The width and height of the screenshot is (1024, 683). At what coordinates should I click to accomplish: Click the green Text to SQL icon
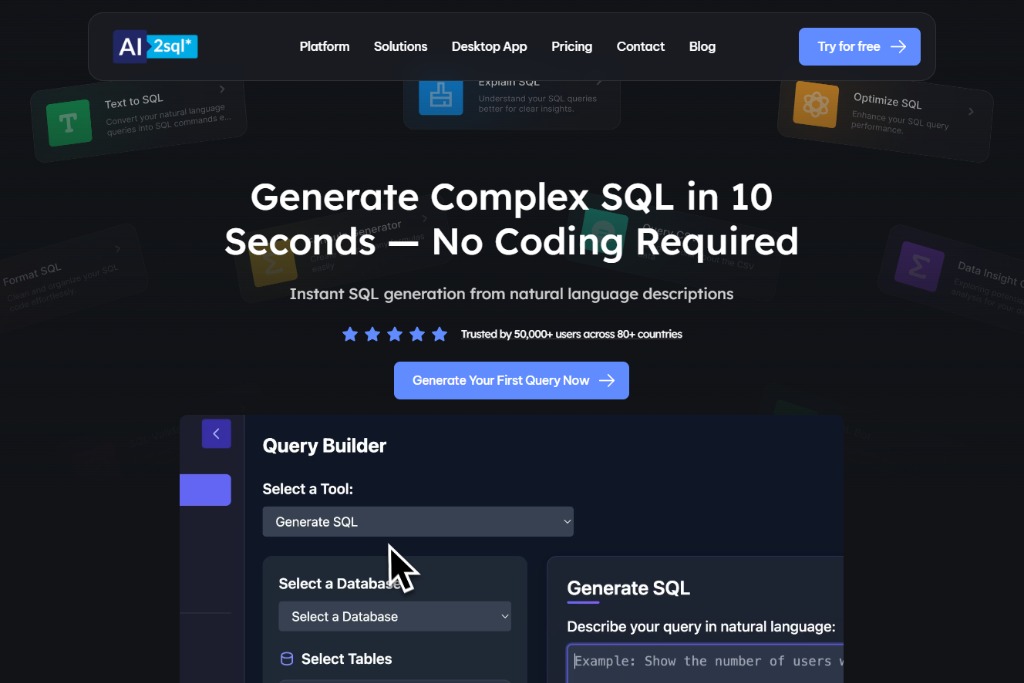tap(68, 123)
